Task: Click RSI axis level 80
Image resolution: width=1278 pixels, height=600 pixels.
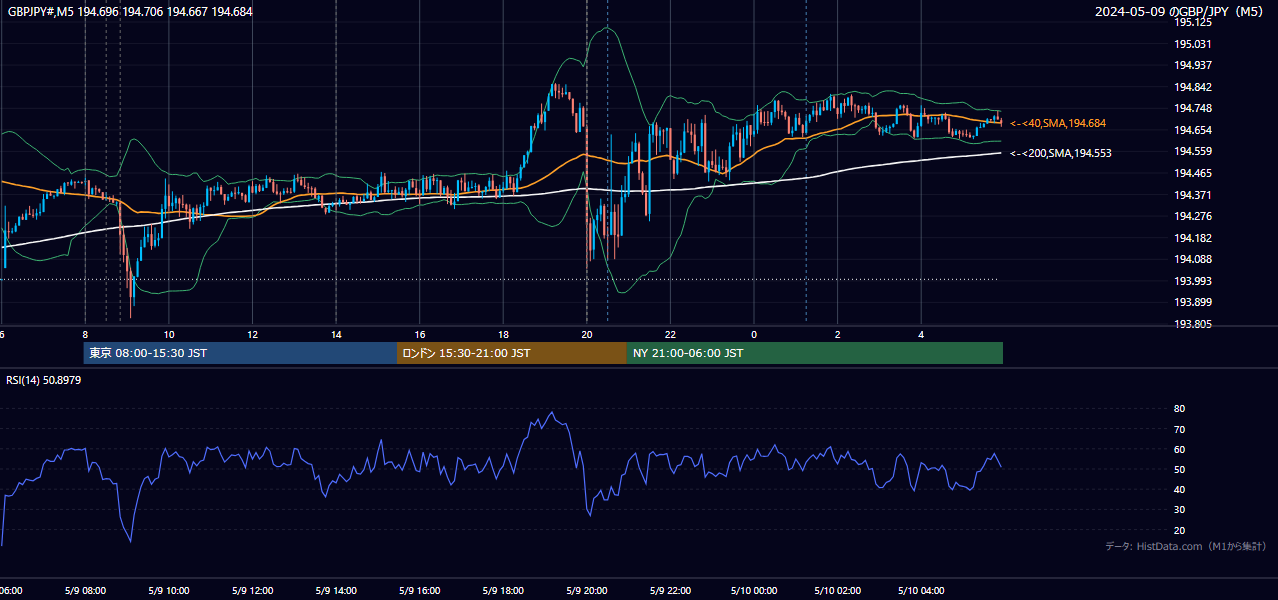Action: [1179, 409]
